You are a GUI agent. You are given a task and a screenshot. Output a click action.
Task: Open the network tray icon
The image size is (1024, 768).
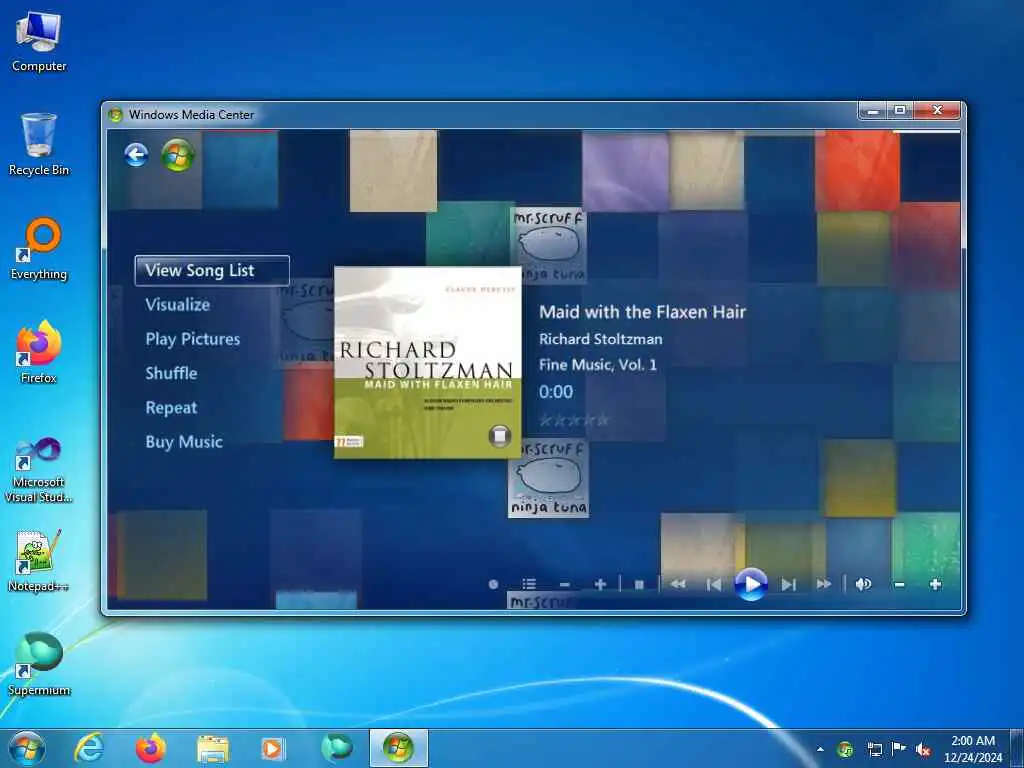tap(874, 749)
